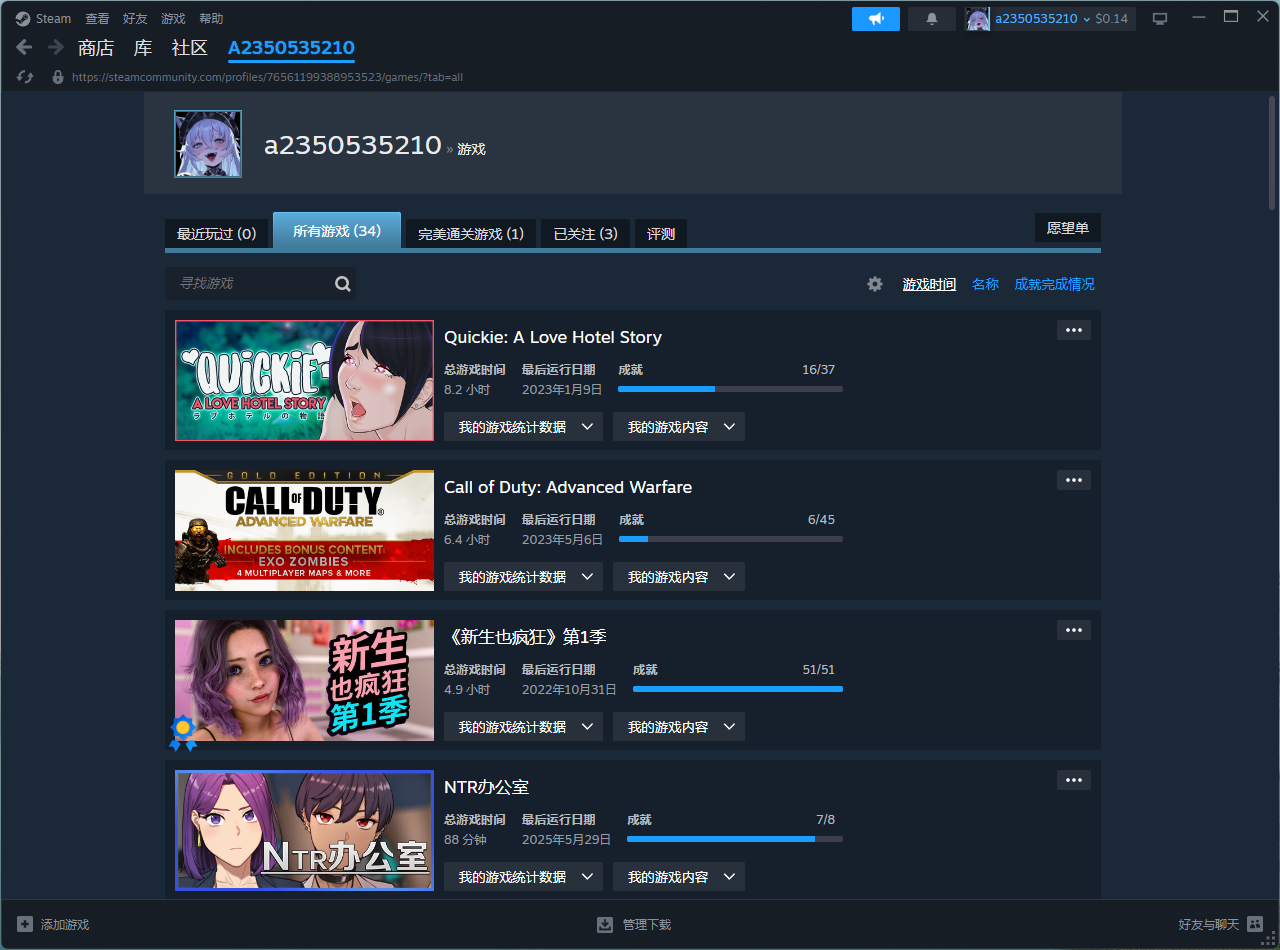Expand game content dropdown for NTR办公室

(x=678, y=877)
